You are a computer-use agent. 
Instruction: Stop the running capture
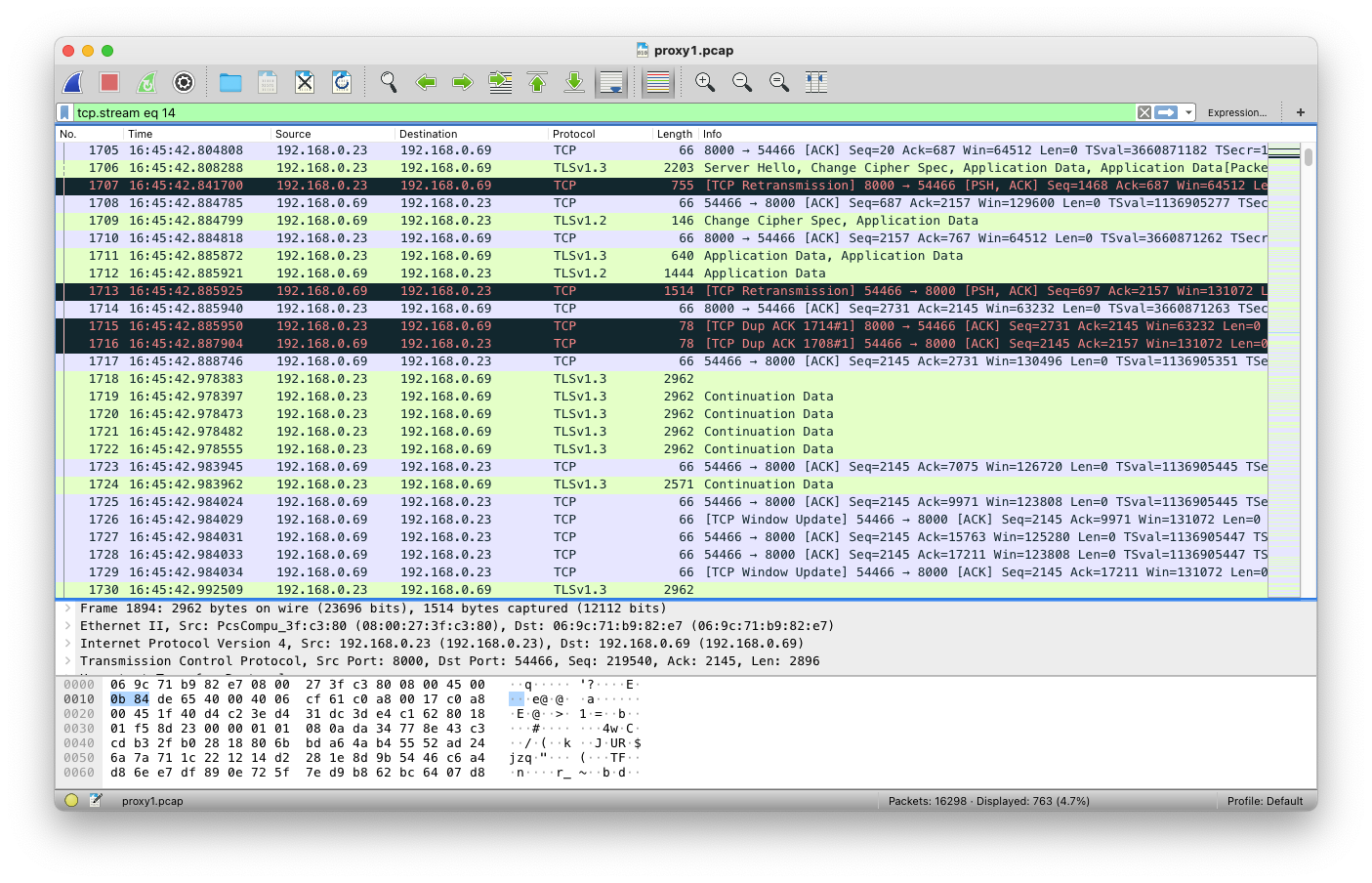coord(108,82)
